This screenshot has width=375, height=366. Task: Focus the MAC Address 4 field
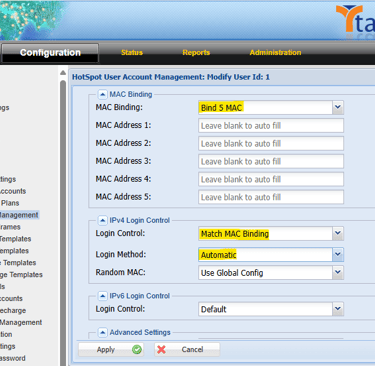[x=271, y=179]
